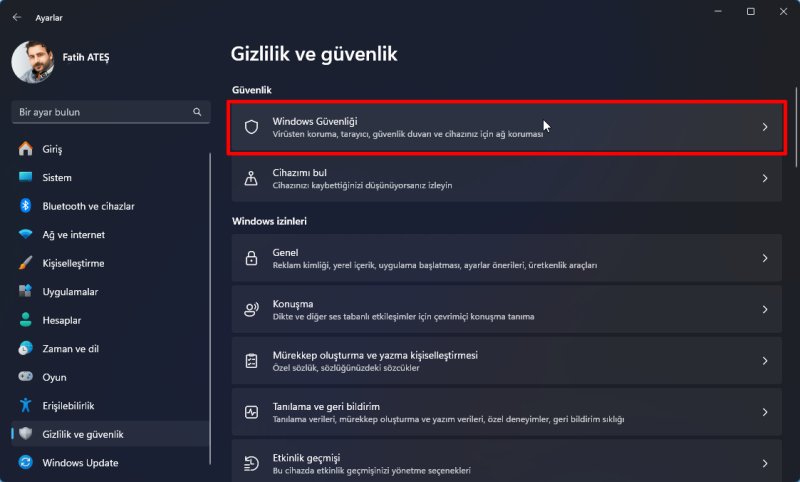Image resolution: width=800 pixels, height=482 pixels.
Task: Expand the Etkinlik geçmişi row chevron
Action: pyautogui.click(x=765, y=463)
